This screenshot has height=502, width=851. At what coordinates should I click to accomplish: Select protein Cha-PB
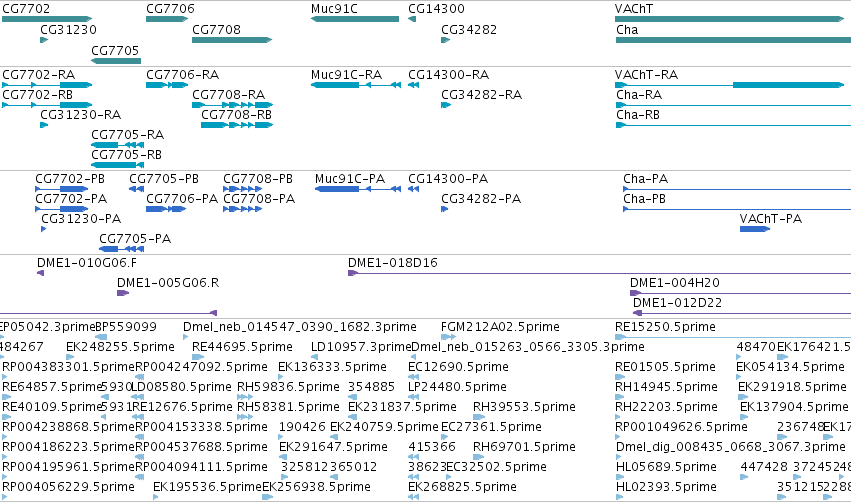[x=737, y=209]
